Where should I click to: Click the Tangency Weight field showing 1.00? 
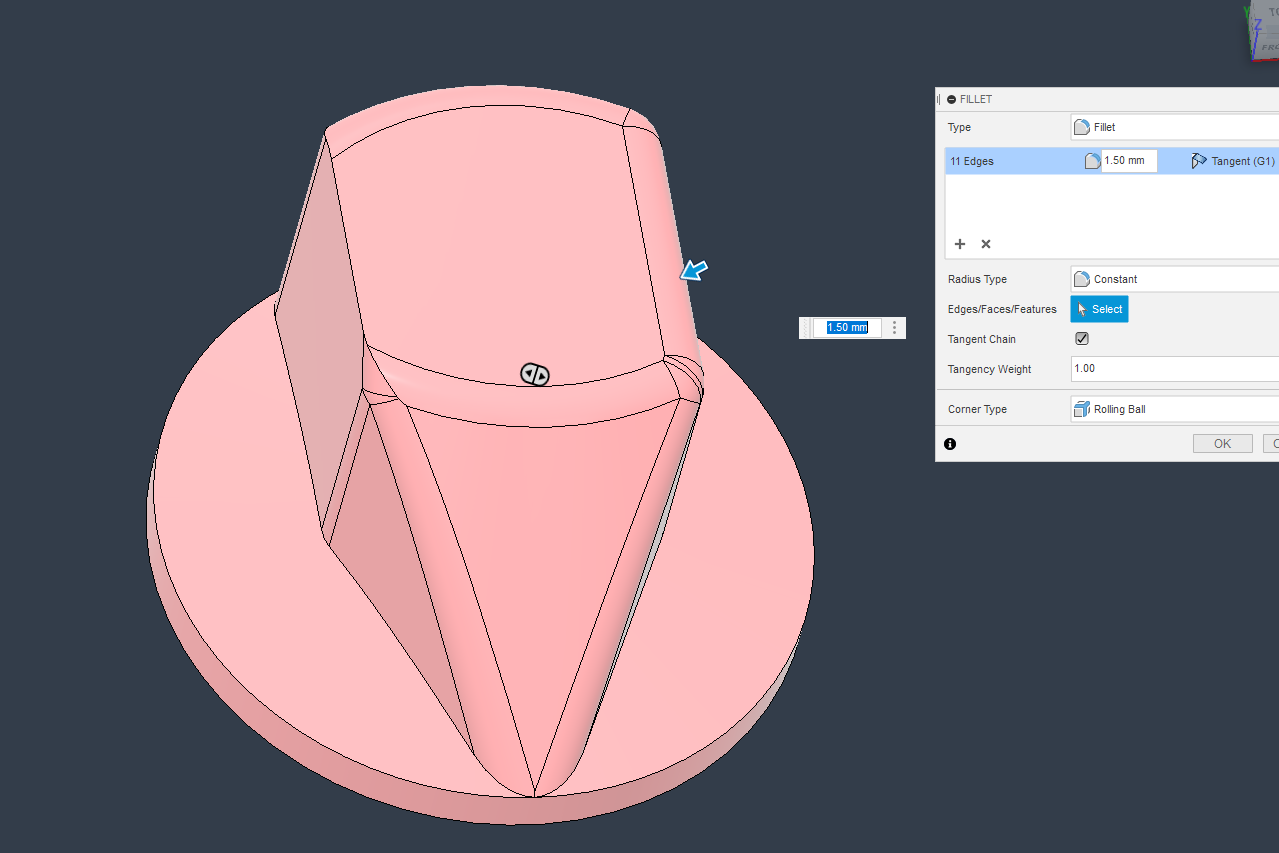tap(1175, 369)
